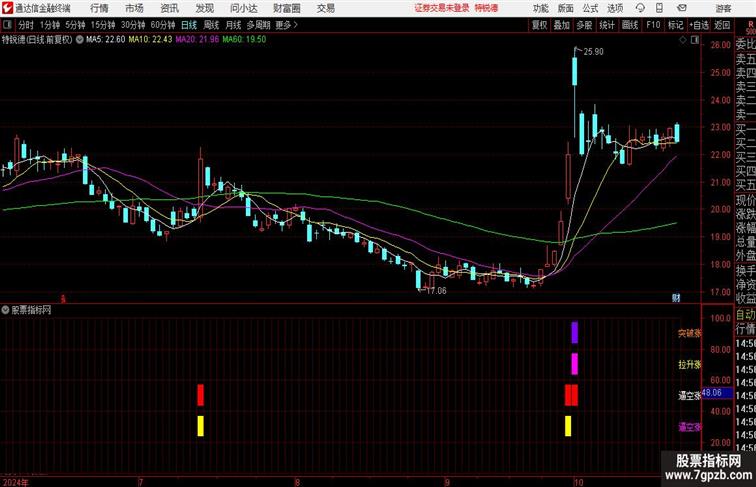Open the customer service headset icon
Screen dimensions: 756x487
(640, 8)
